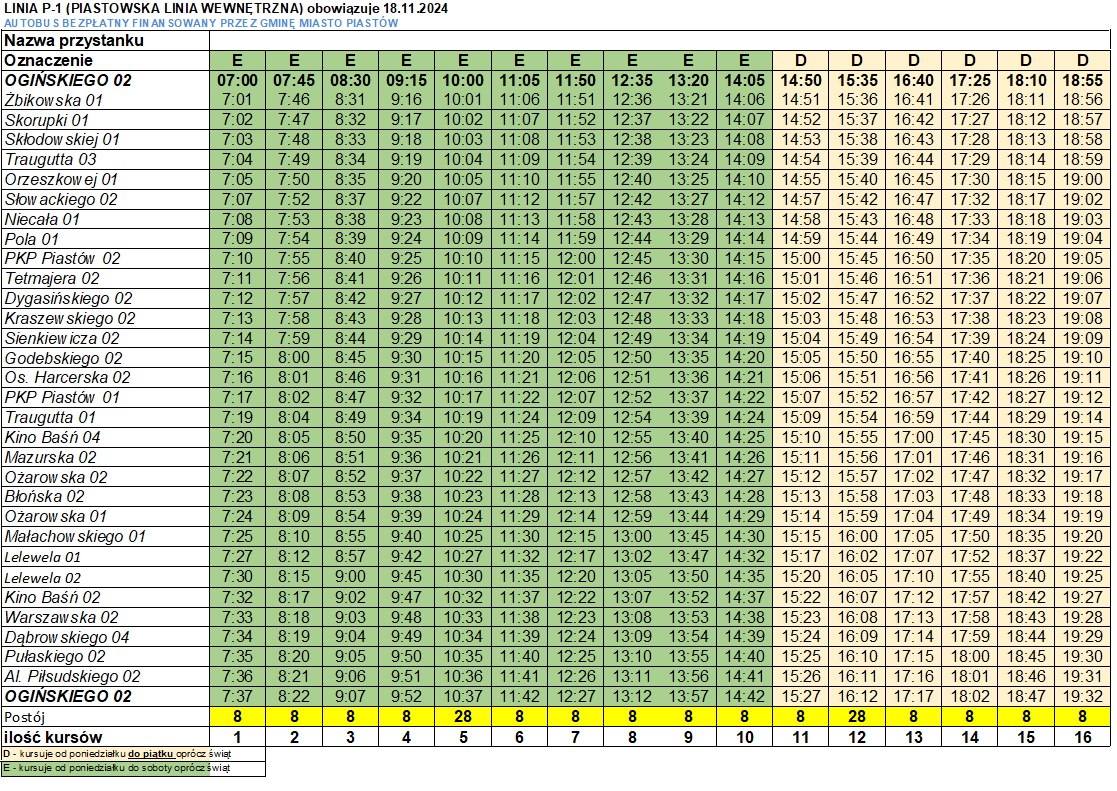Select course number 16 in bottom row
Image resolution: width=1117 pixels, height=791 pixels.
pos(1082,737)
